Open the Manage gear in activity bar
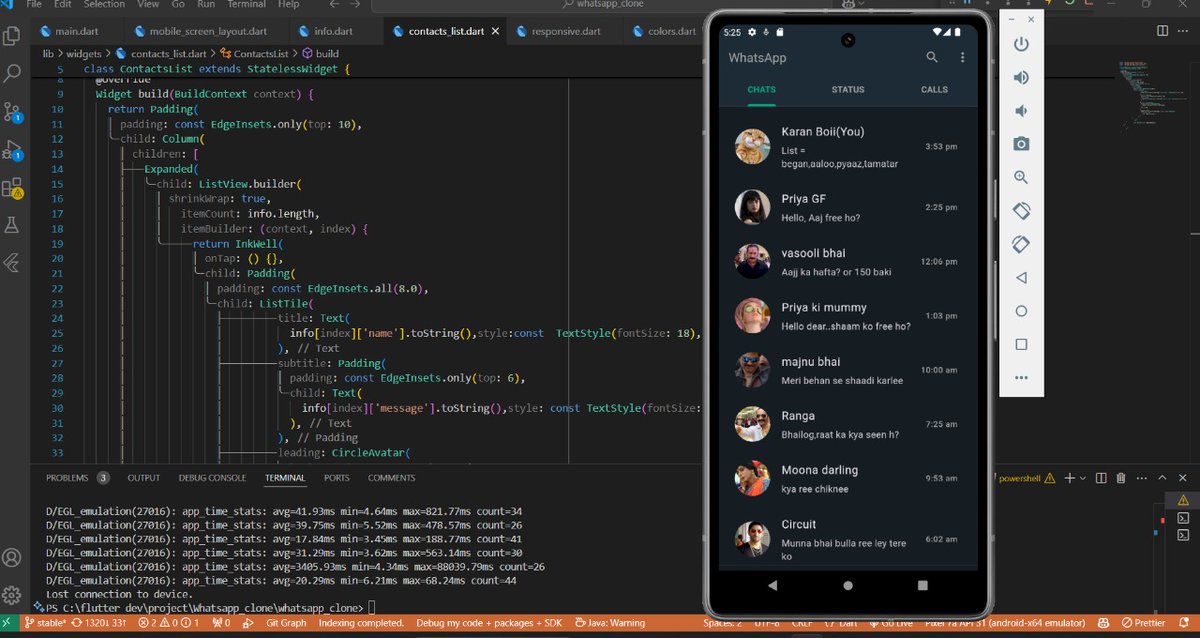 tap(12, 594)
